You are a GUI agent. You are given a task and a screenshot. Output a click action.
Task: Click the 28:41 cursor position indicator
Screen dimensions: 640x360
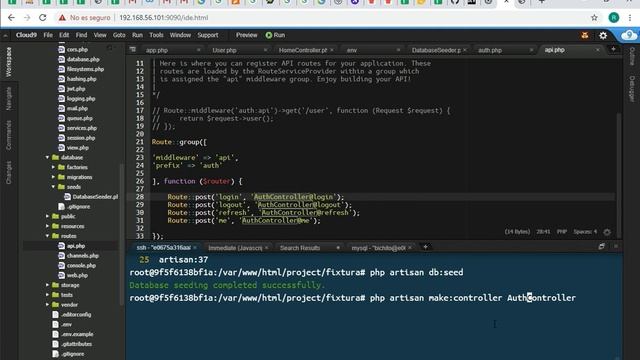[543, 232]
